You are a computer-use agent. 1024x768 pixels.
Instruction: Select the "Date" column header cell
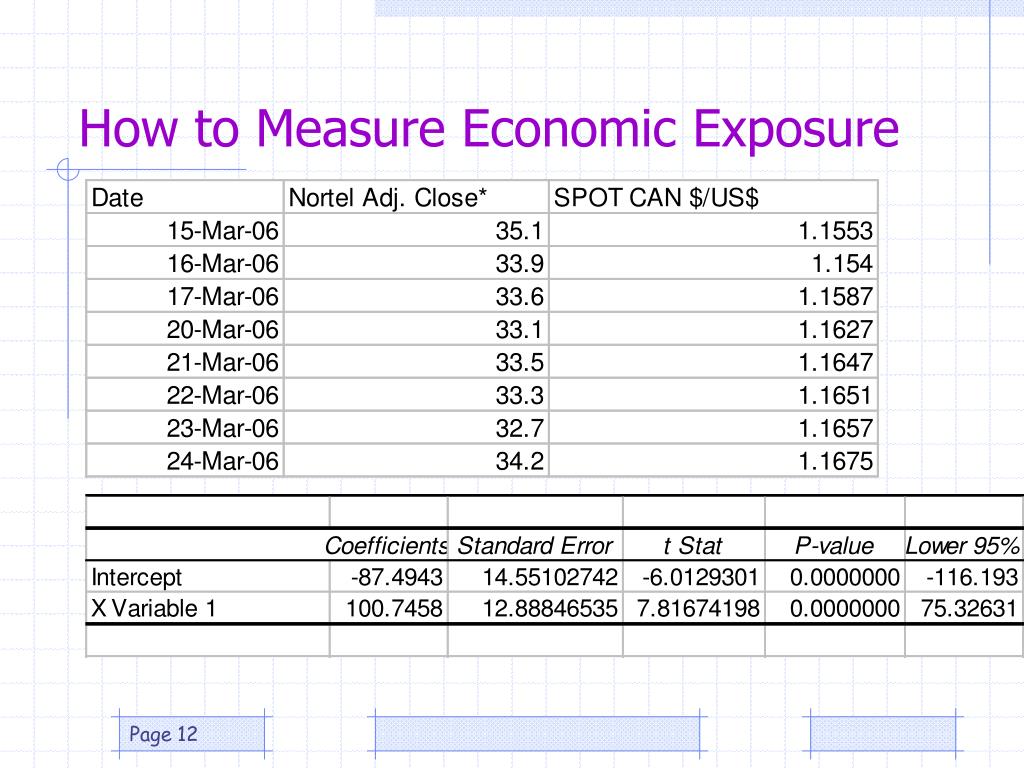pos(185,197)
